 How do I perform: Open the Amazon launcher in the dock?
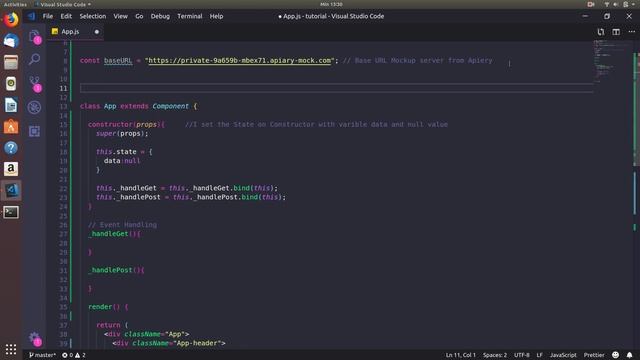(11, 169)
